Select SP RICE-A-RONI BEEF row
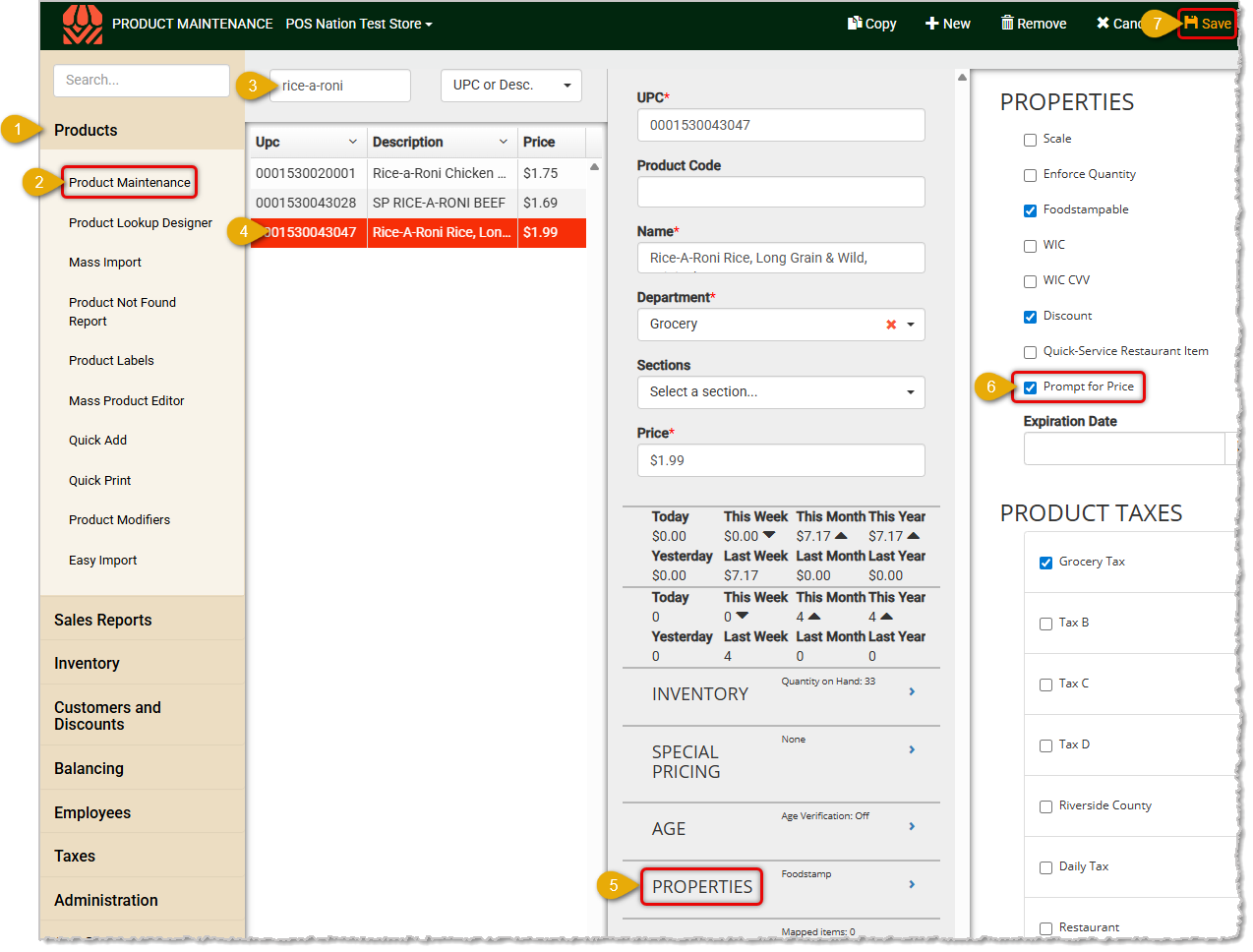The height and width of the screenshot is (952, 1253). click(418, 203)
